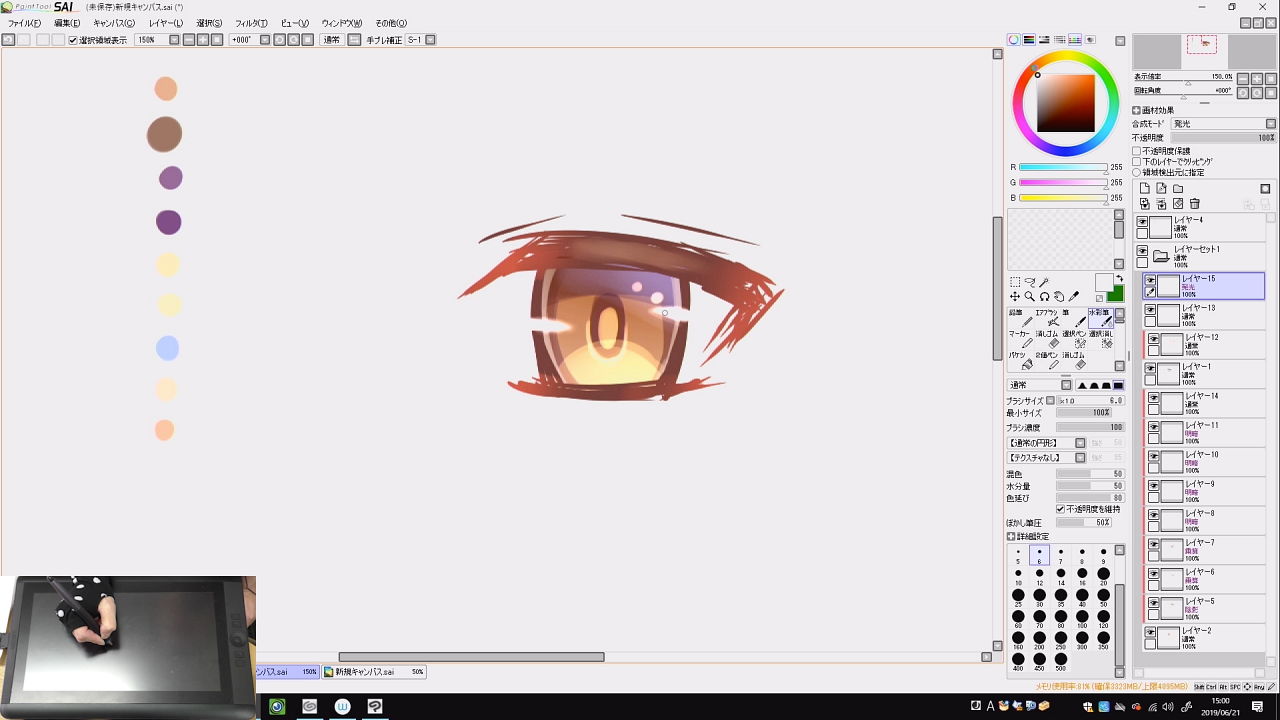Choose the pencil (鉛筆) brush
Screen dimensions: 1280x720
1019,318
